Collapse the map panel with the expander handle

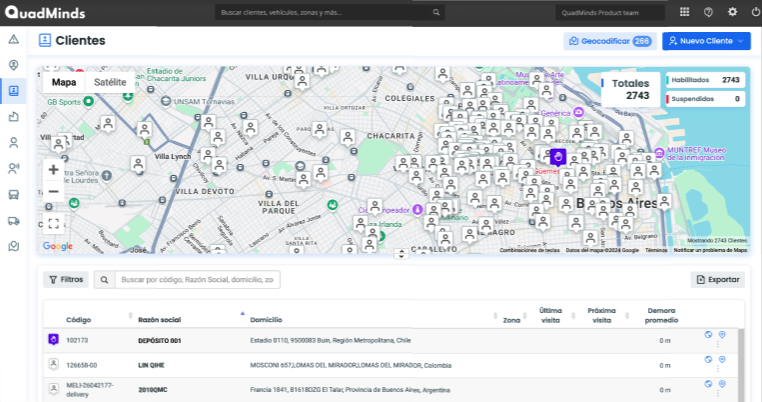401,254
